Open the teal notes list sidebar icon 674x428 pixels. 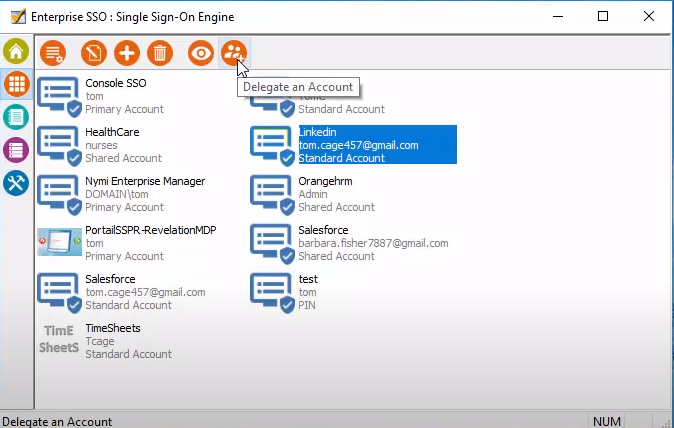(16, 117)
